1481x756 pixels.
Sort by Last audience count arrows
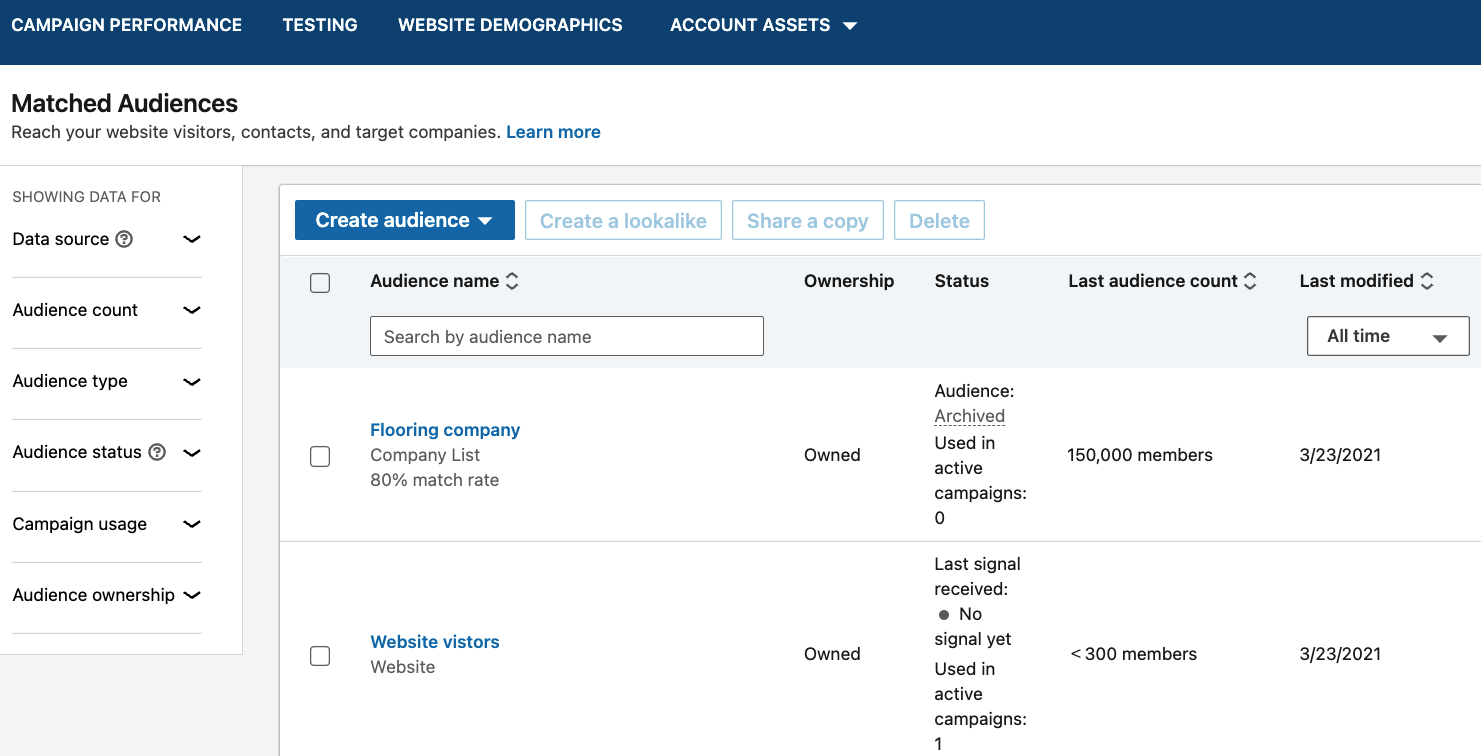click(1250, 281)
